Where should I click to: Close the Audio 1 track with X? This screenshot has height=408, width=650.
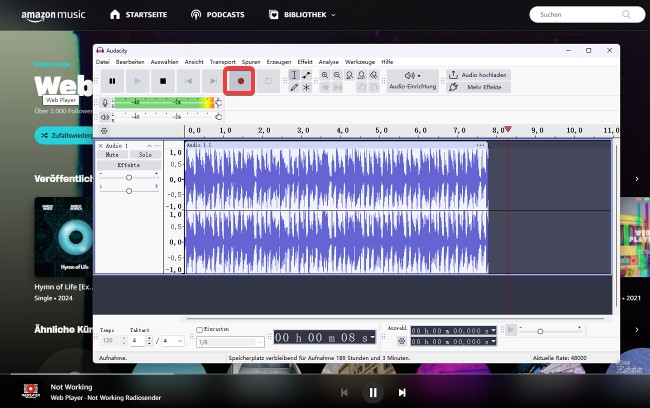[x=101, y=146]
